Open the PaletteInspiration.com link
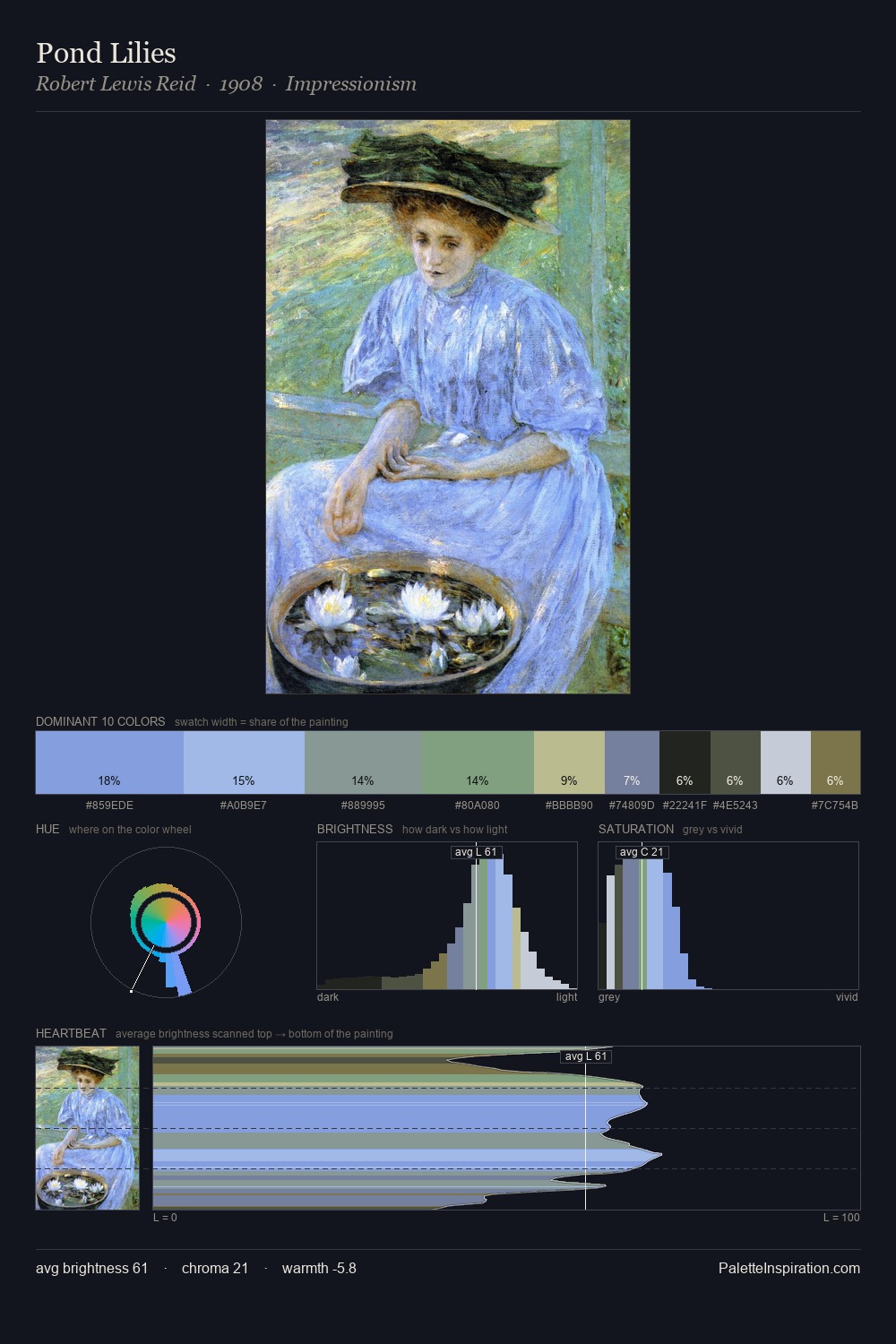The image size is (896, 1344). coord(789,1268)
